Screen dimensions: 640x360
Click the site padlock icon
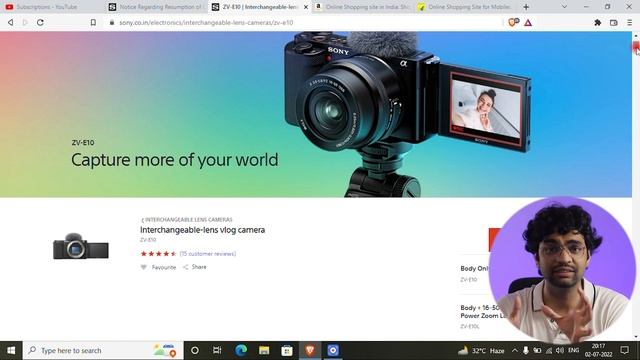coord(112,22)
